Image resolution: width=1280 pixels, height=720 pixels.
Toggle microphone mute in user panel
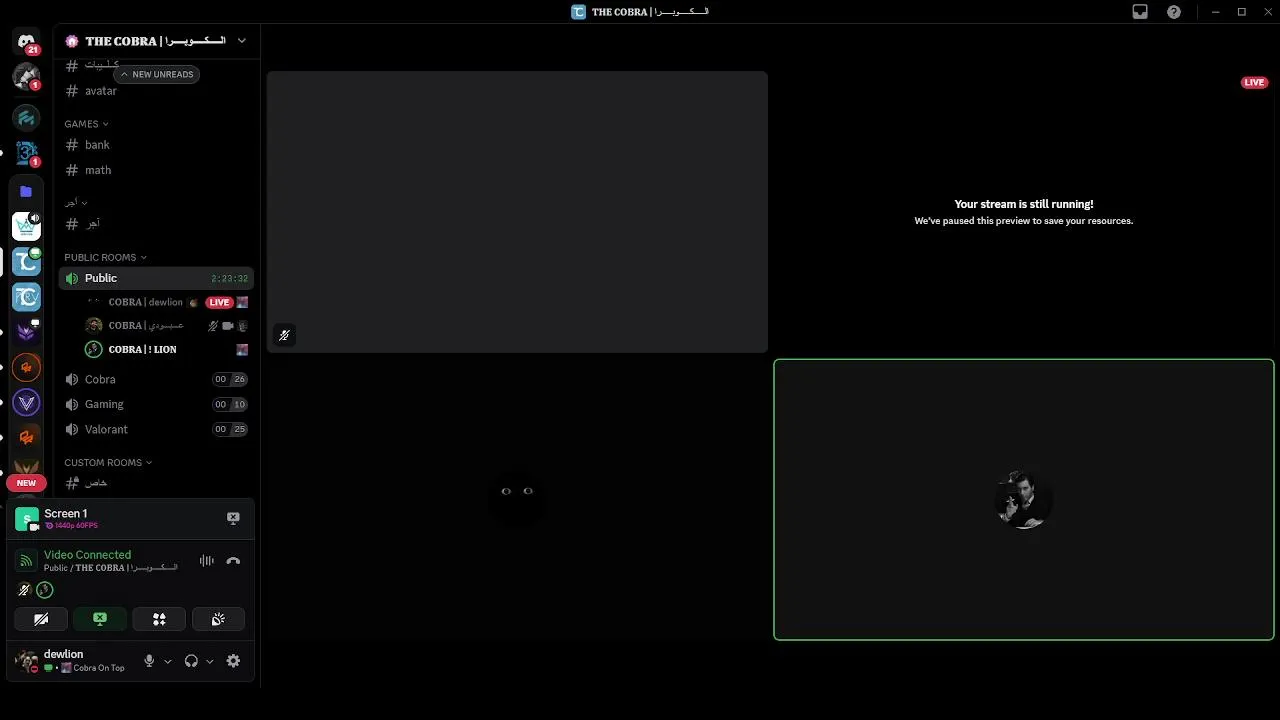(149, 661)
